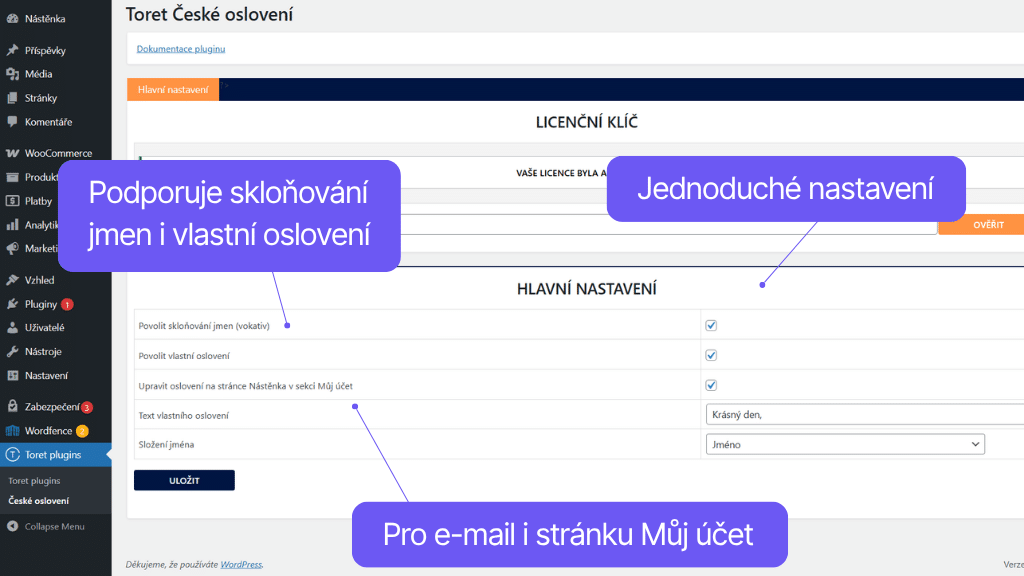This screenshot has height=576, width=1024.
Task: Click the Pluginy plug icon
Action: tap(12, 304)
